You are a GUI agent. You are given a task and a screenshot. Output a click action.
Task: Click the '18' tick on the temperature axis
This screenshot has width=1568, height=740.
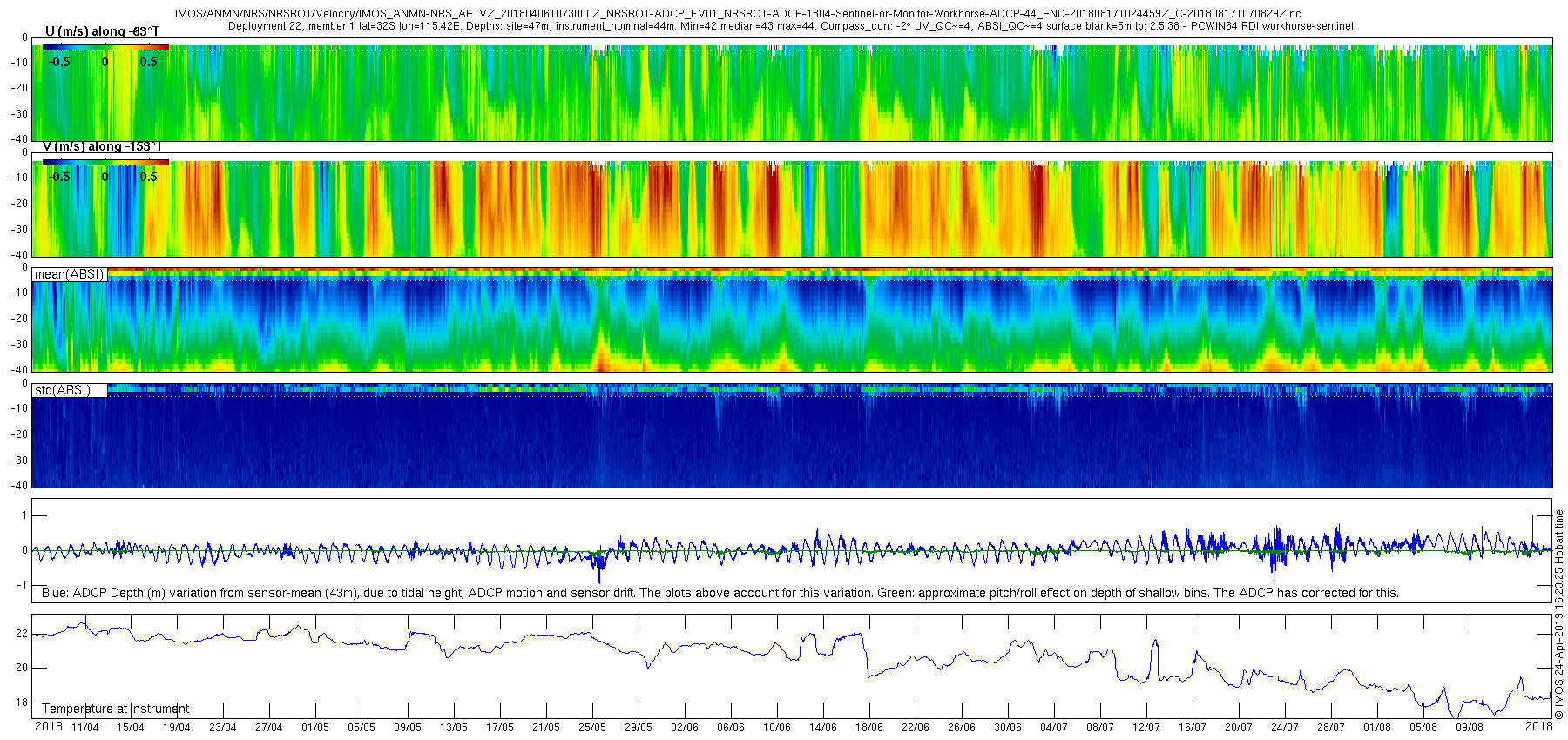[x=22, y=703]
